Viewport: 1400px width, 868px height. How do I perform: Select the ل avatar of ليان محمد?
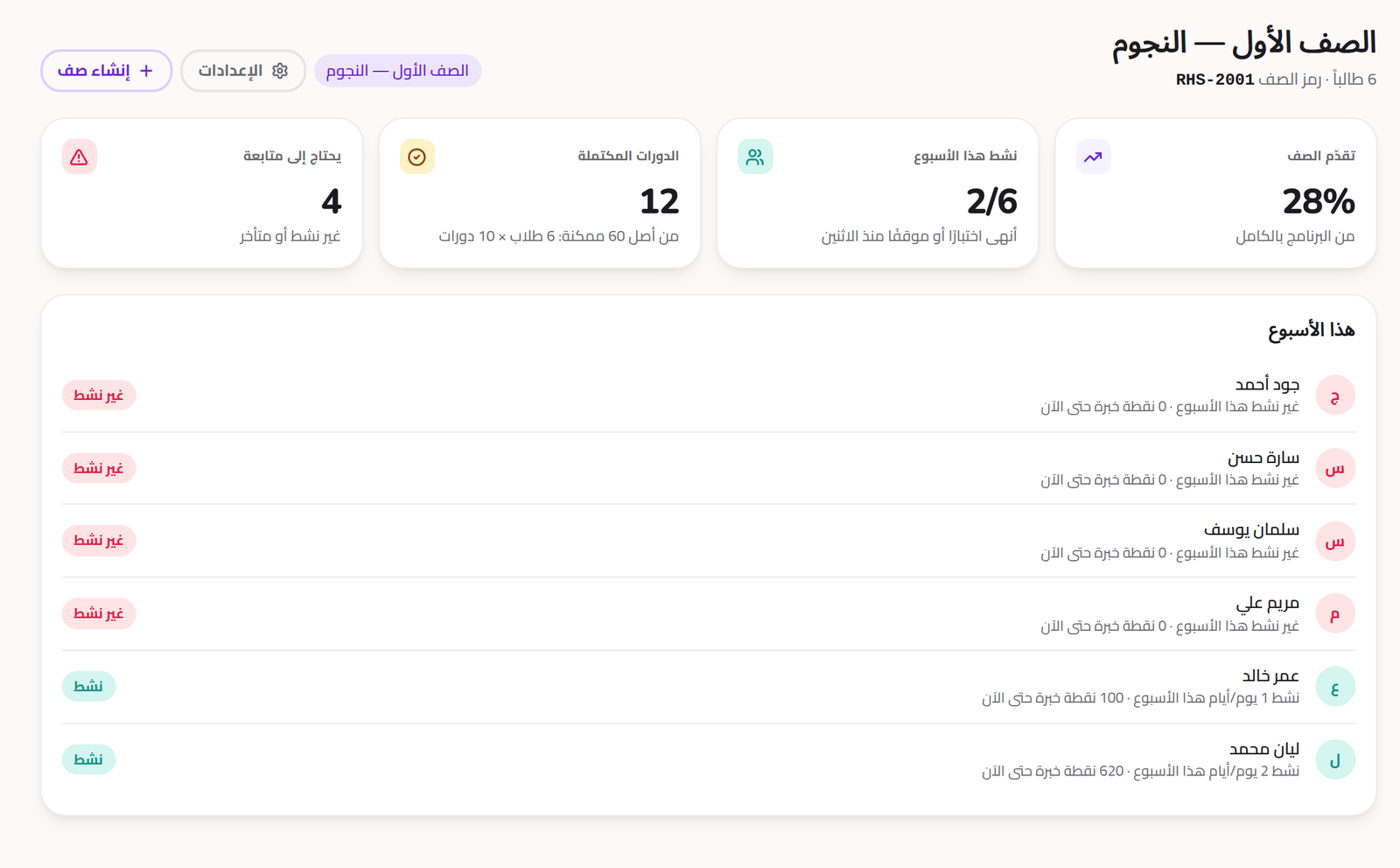(x=1335, y=760)
